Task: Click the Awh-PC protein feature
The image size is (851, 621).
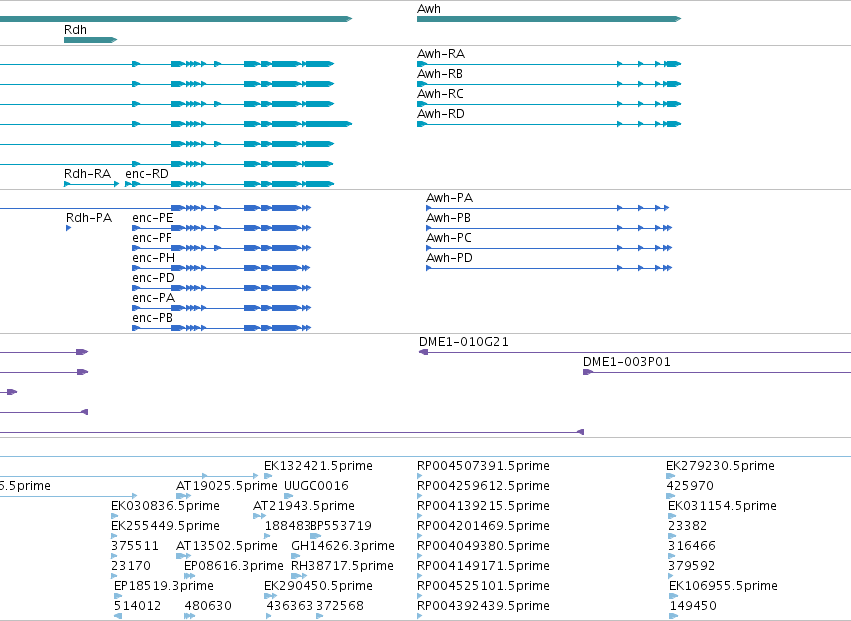Action: coord(549,248)
